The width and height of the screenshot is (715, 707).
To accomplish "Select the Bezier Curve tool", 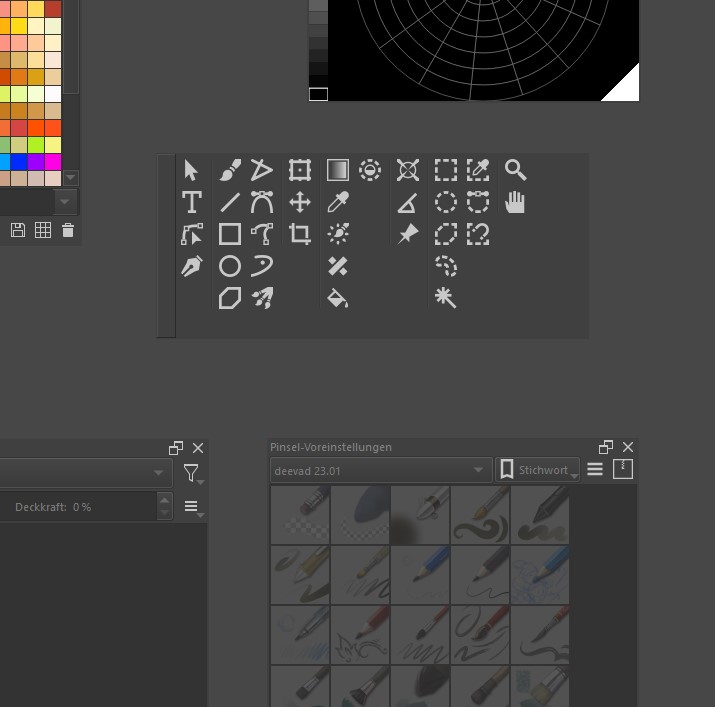I will click(x=262, y=202).
